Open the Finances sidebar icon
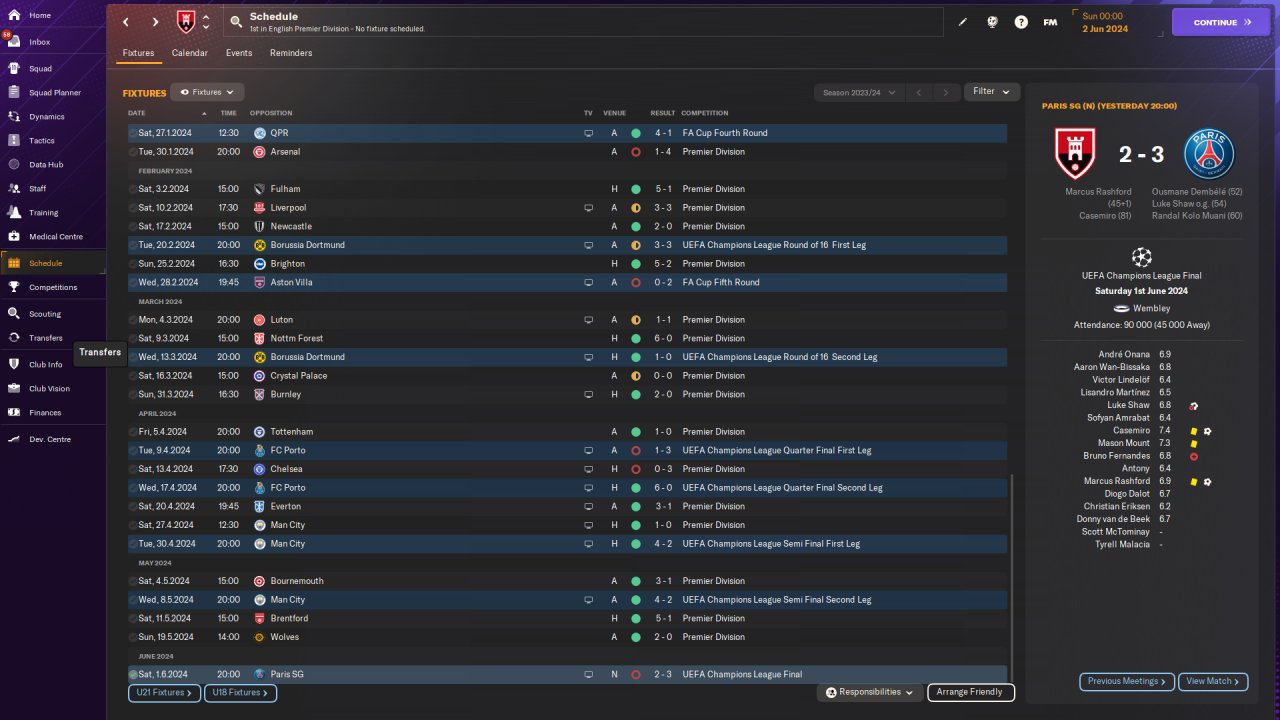1280x720 pixels. click(x=14, y=412)
